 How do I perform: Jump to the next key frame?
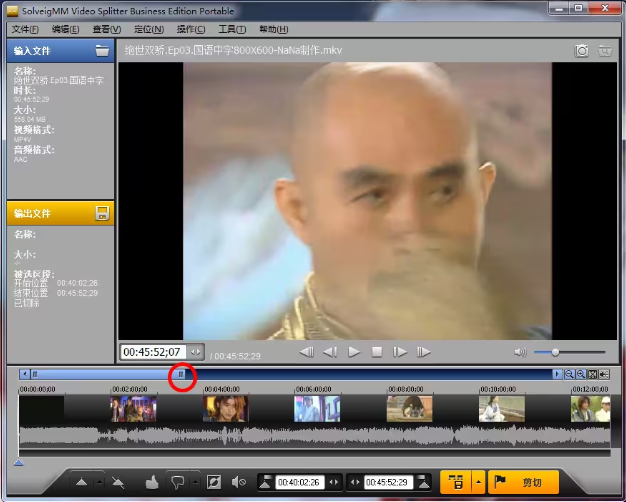click(423, 352)
